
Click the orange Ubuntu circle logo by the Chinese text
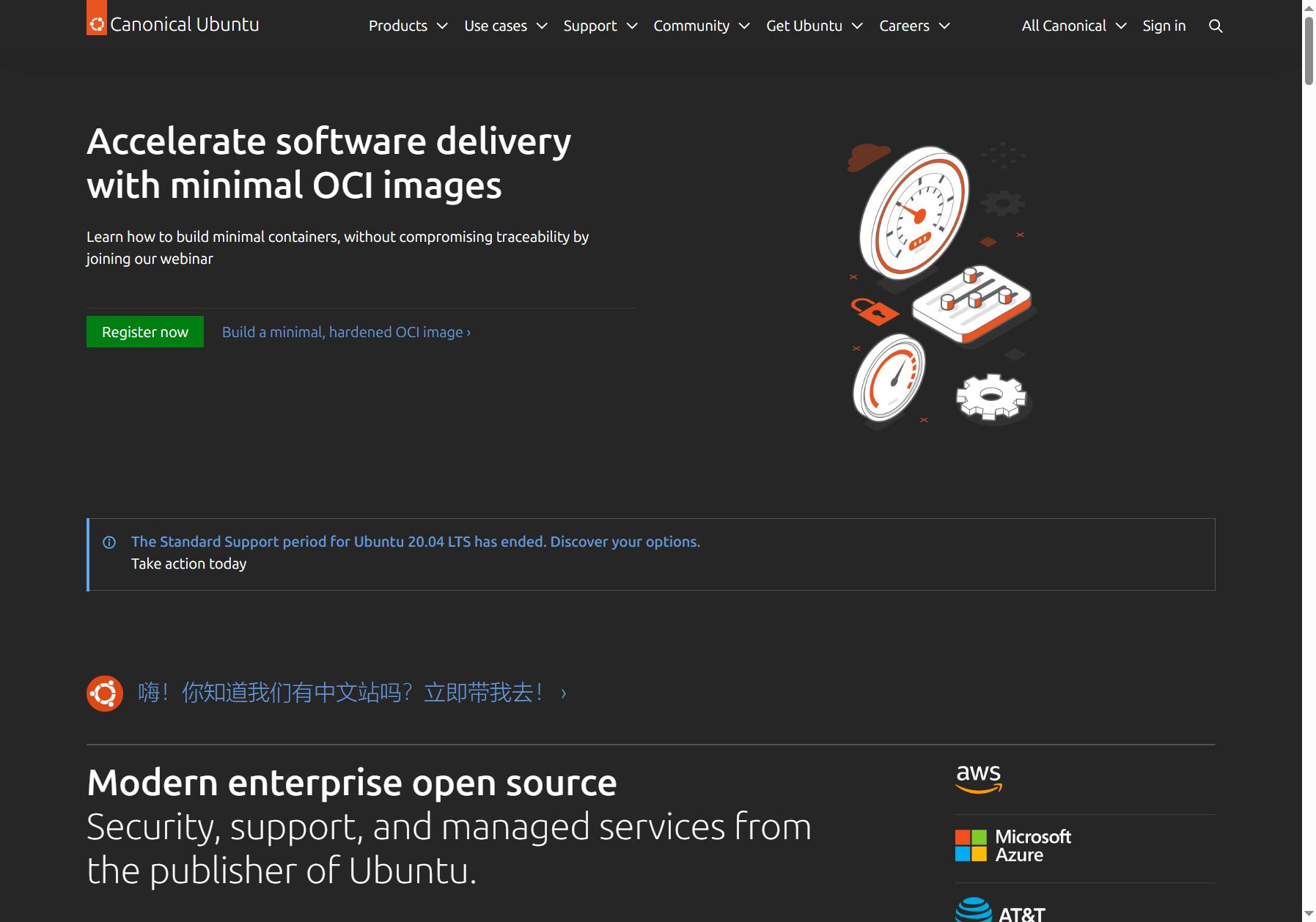tap(105, 693)
